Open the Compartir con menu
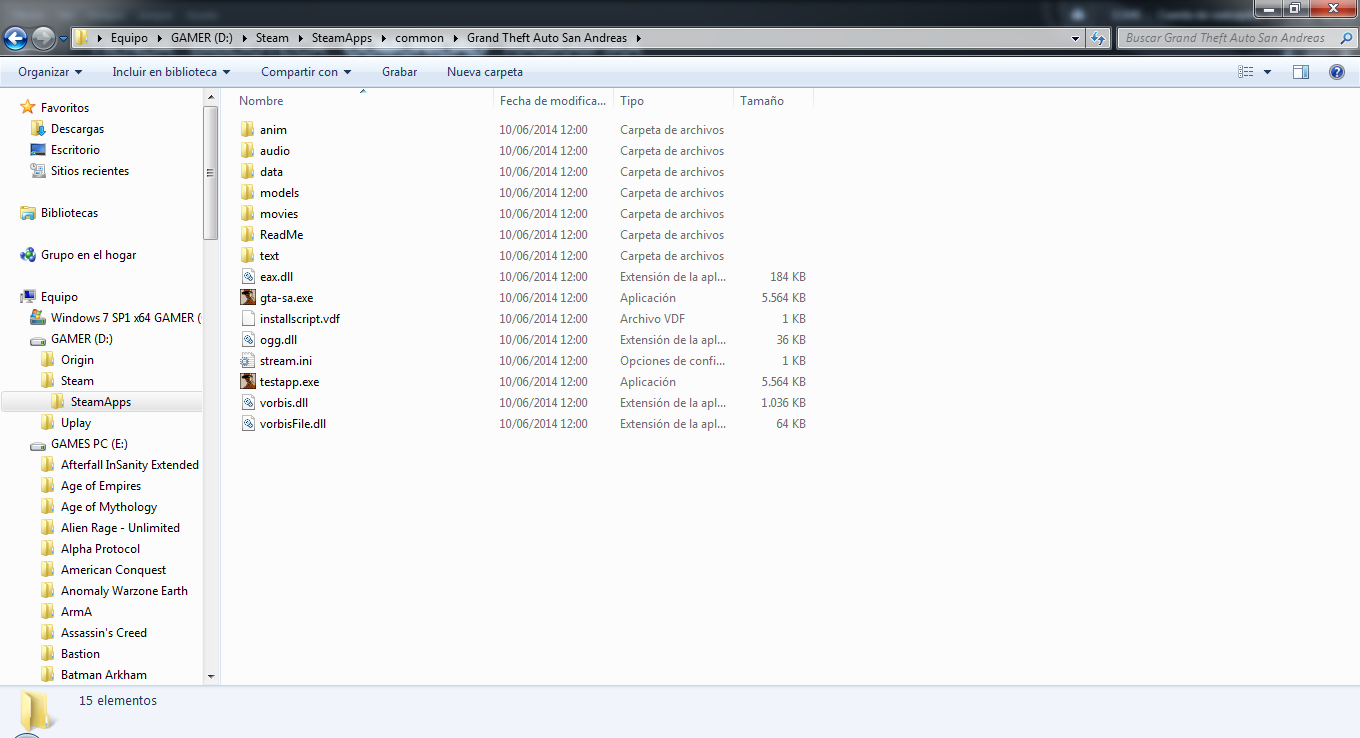The image size is (1360, 738). 306,72
